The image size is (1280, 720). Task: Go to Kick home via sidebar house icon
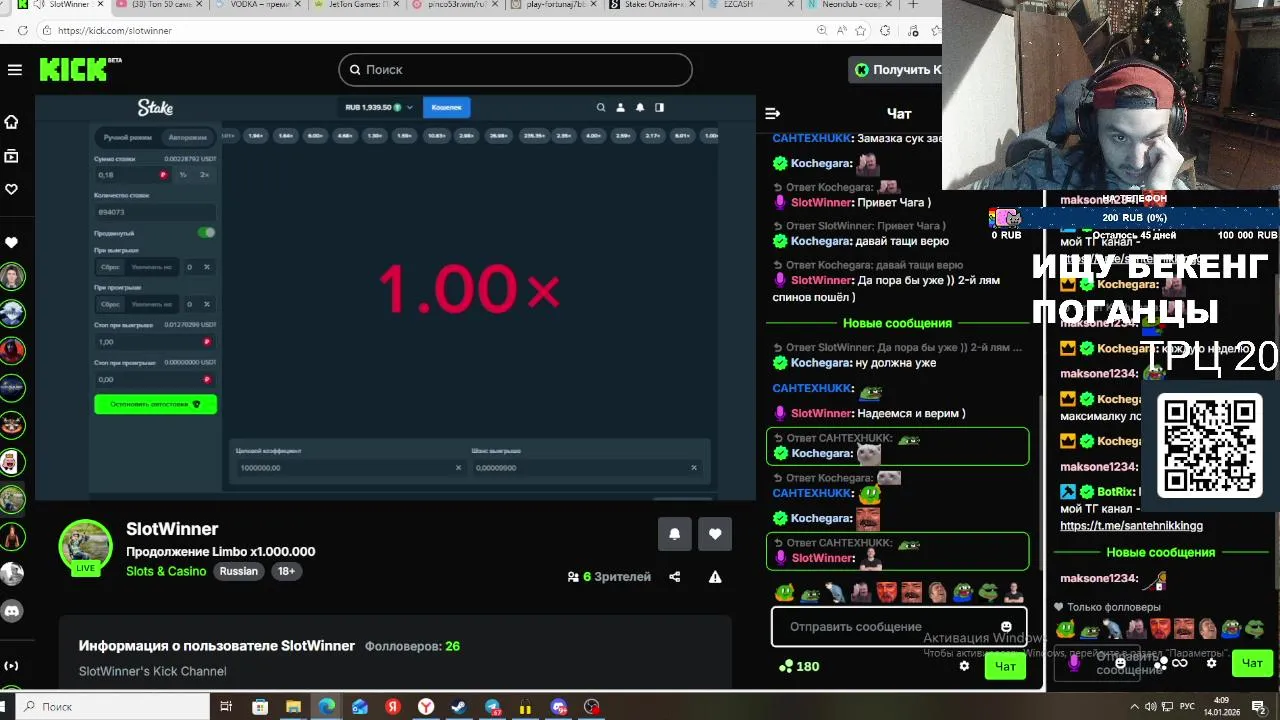[x=12, y=122]
